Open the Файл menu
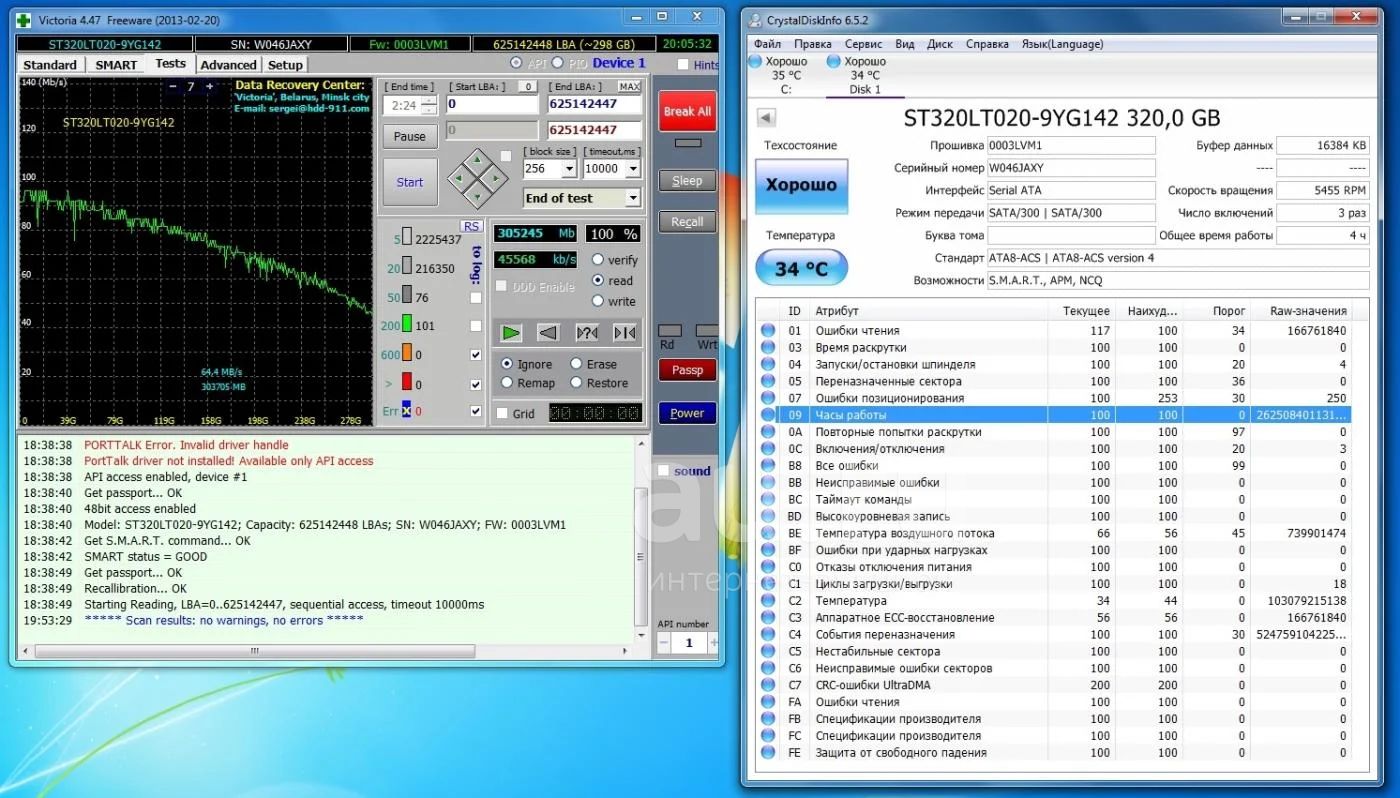 click(x=768, y=44)
